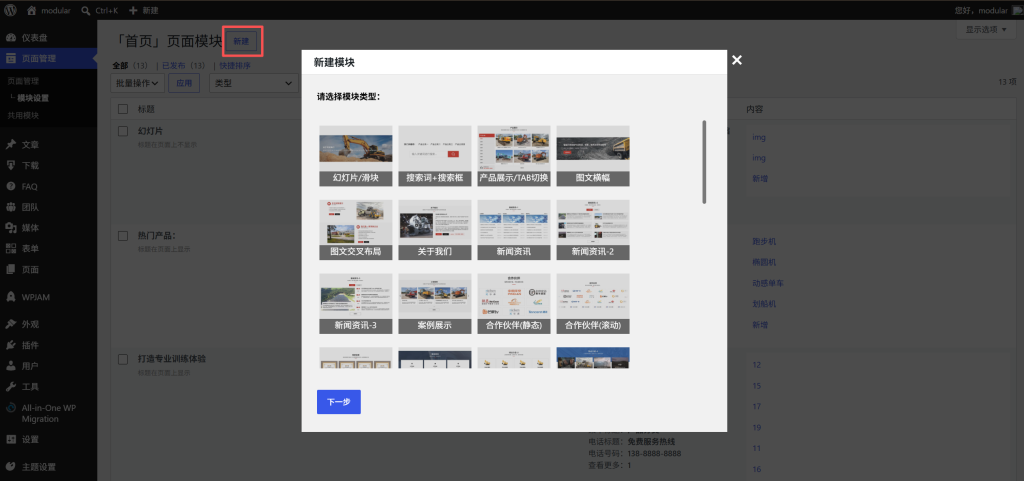This screenshot has height=481, width=1024.
Task: Click the 下一步 button
Action: coord(338,402)
